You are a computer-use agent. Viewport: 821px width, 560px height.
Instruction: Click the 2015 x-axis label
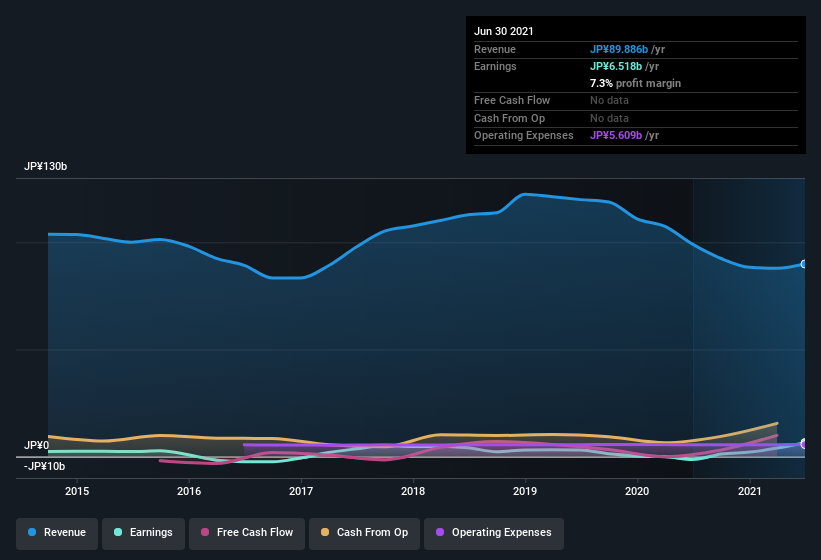pos(77,491)
